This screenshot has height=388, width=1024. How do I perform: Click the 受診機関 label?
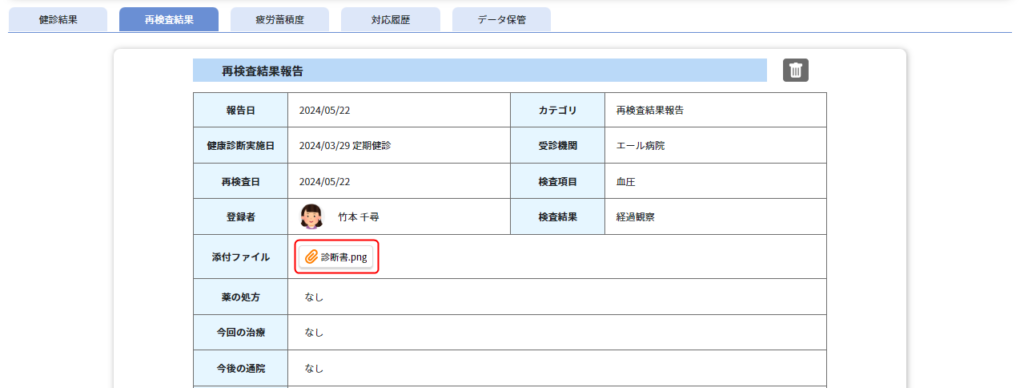pos(558,146)
